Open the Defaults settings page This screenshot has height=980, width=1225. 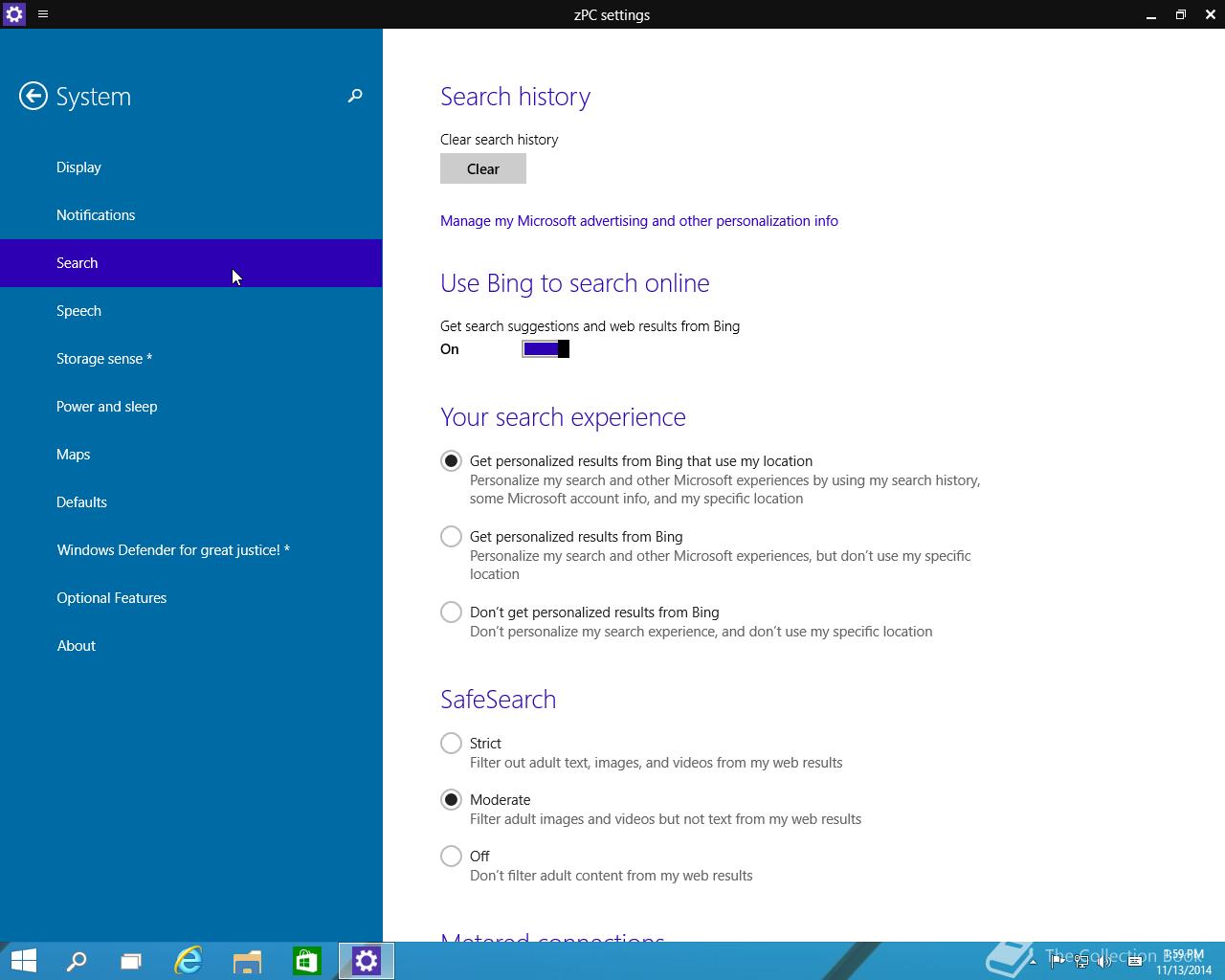[x=191, y=502]
